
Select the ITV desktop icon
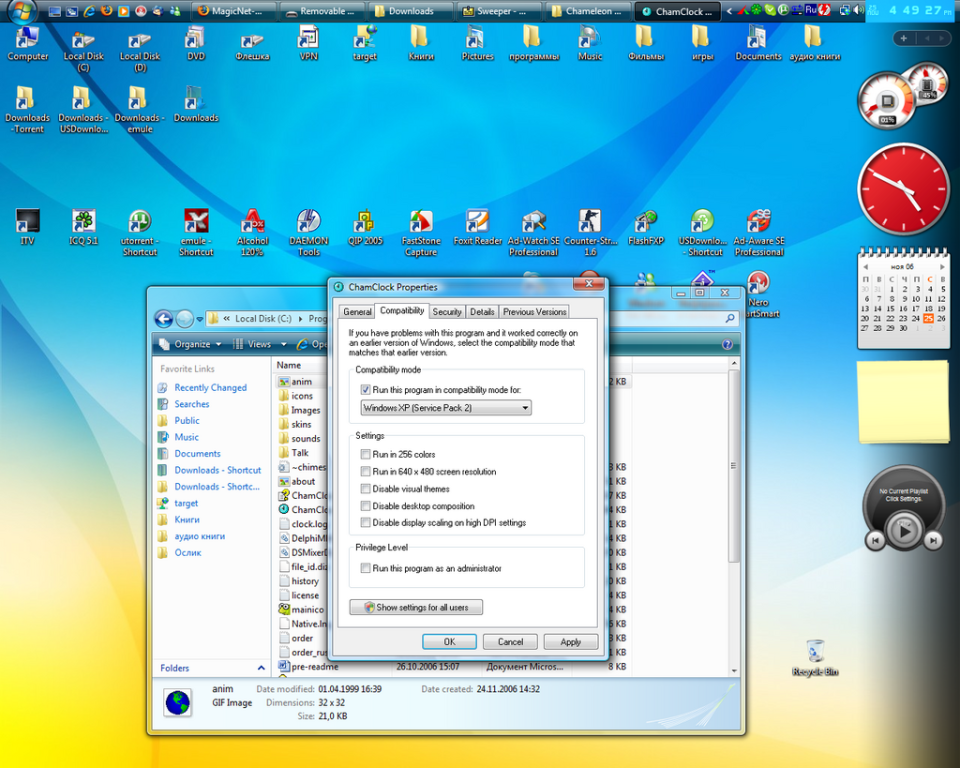(x=28, y=227)
